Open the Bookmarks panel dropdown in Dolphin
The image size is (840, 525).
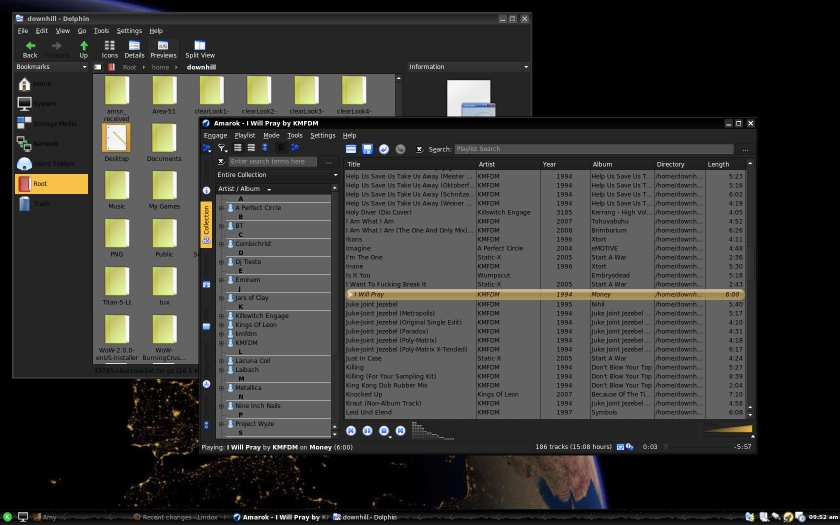click(x=84, y=67)
